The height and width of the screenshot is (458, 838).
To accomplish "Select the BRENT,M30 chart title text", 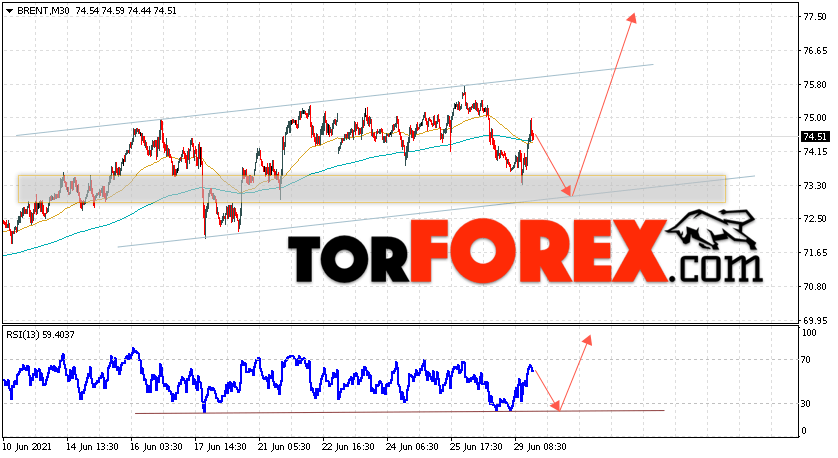I will 43,11.
